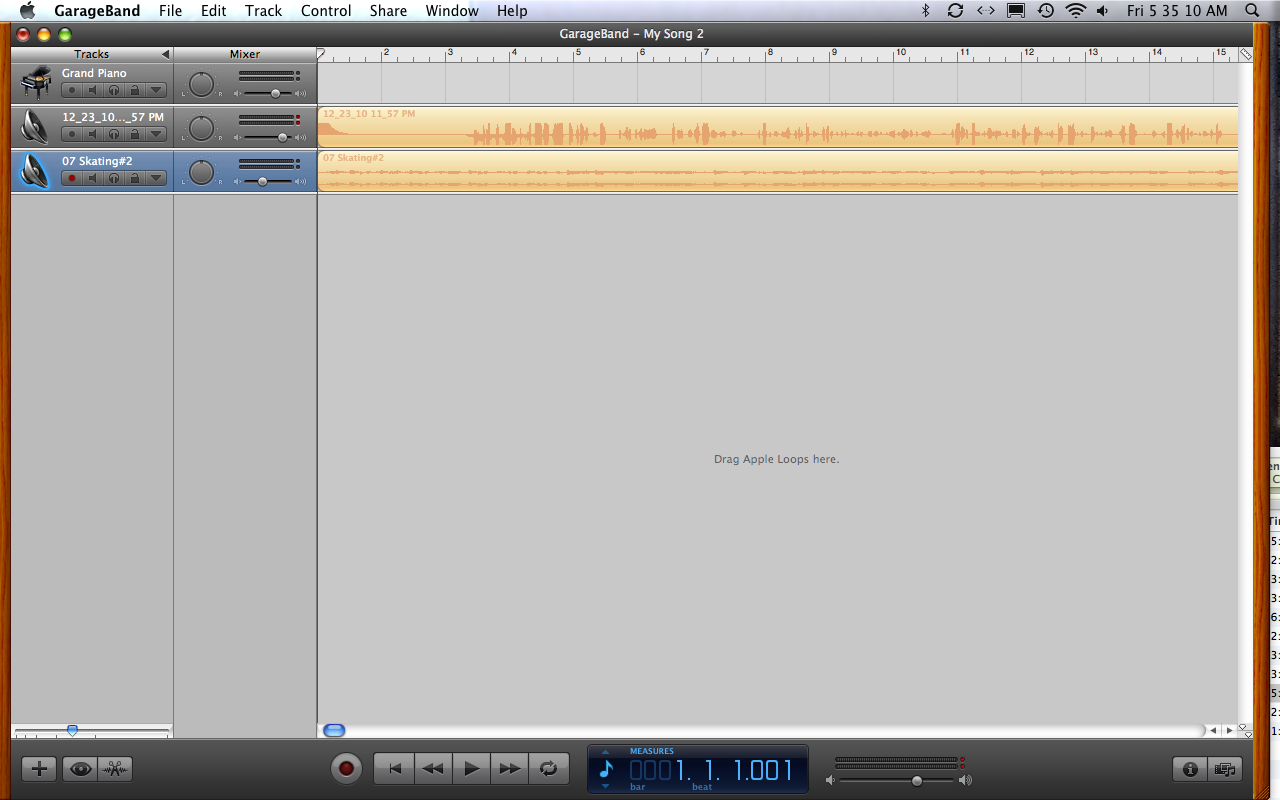Click the Bluetooth menu bar icon

pyautogui.click(x=925, y=11)
